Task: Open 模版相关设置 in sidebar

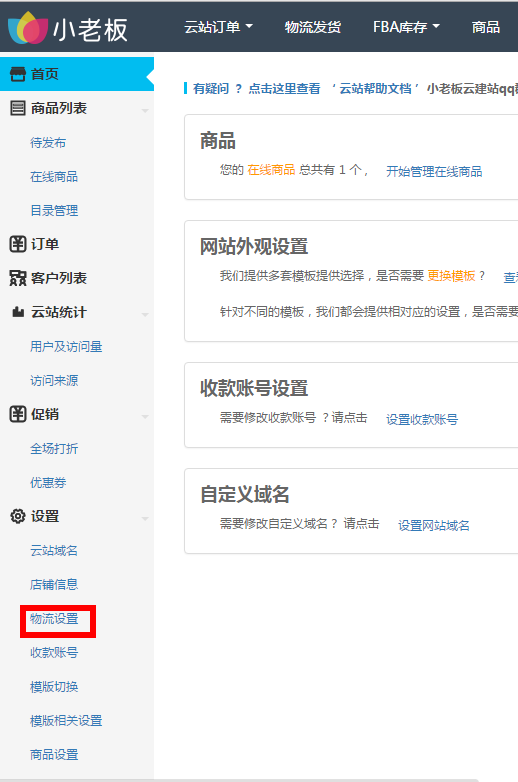Action: [x=66, y=721]
